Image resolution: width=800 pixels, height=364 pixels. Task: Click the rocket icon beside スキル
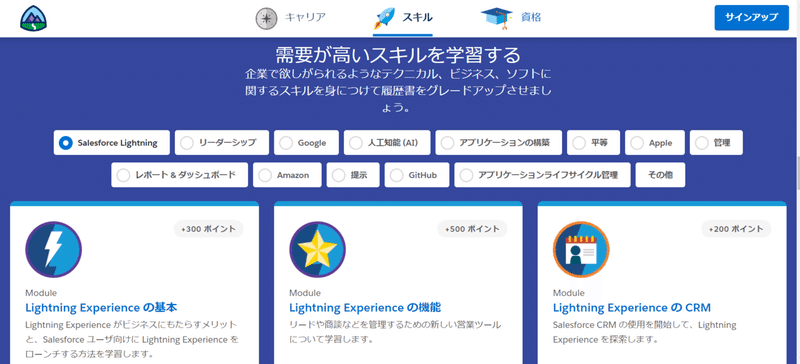pos(384,18)
